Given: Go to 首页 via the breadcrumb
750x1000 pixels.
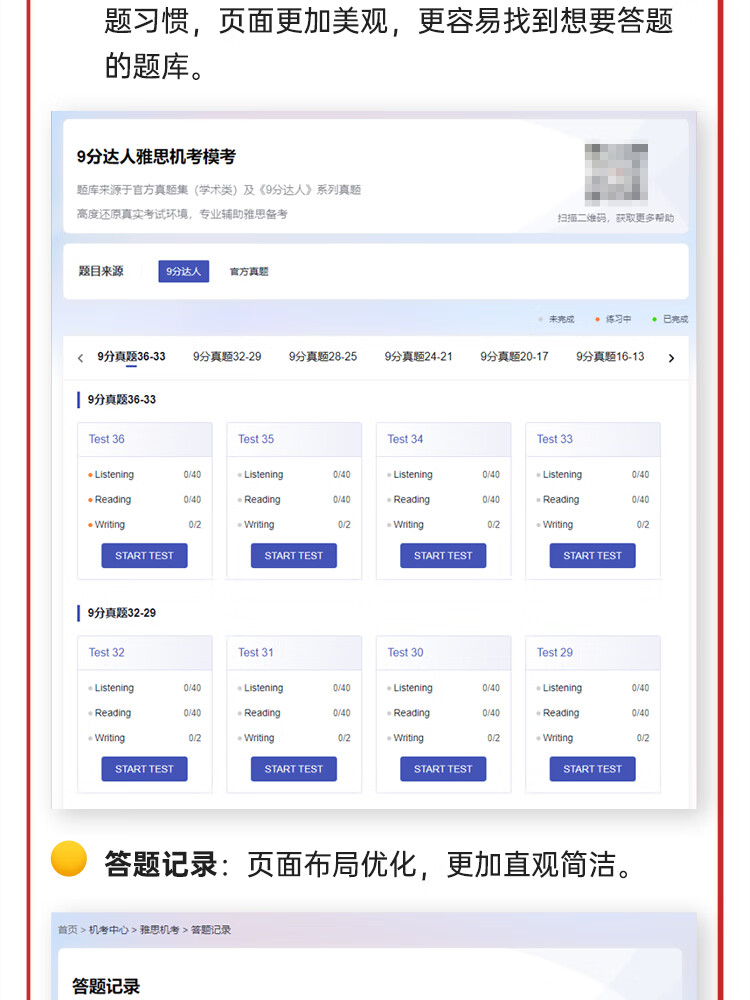Looking at the screenshot, I should 67,930.
